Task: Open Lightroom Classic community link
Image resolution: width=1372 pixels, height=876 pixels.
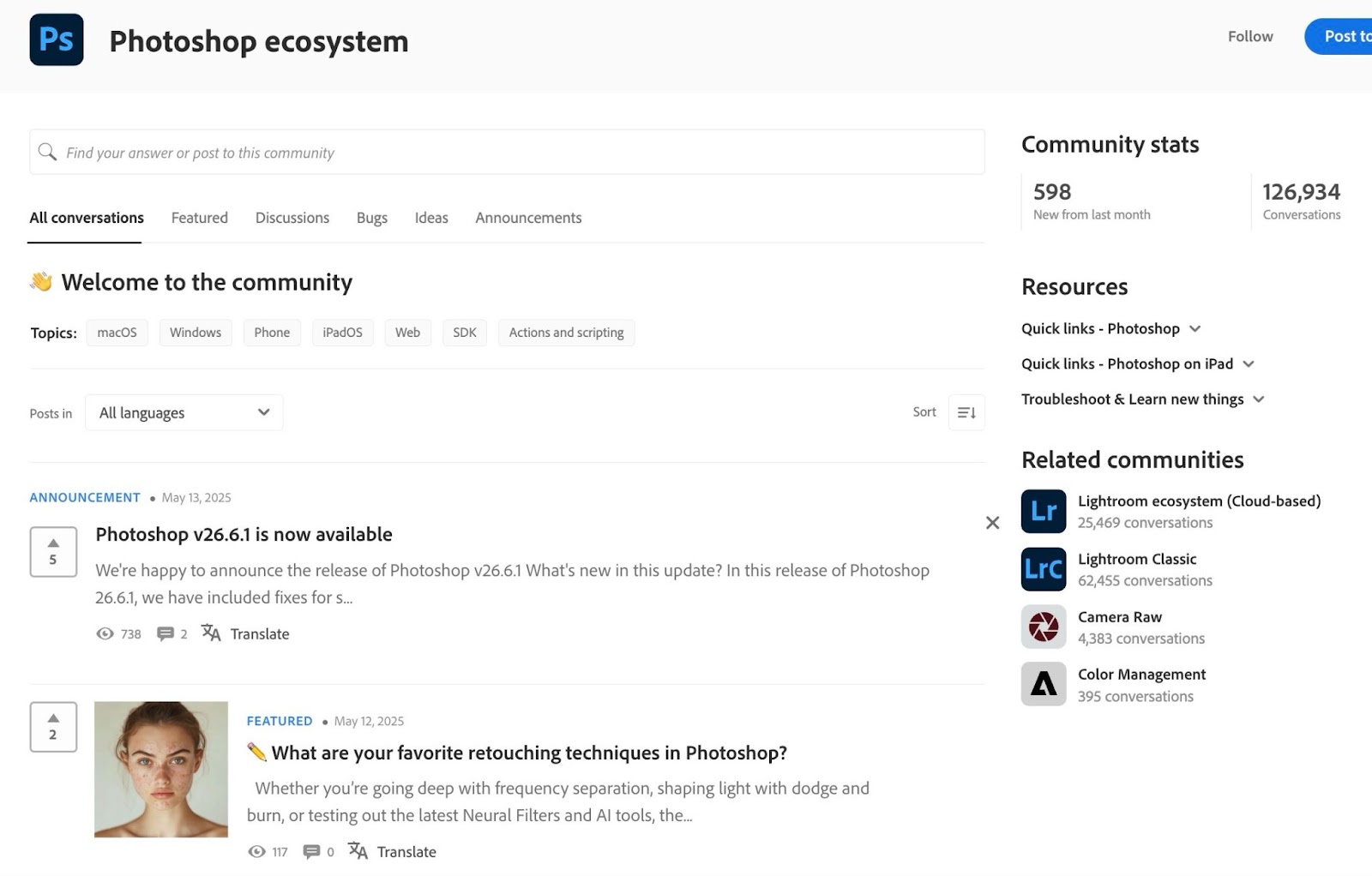Action: pos(1137,559)
